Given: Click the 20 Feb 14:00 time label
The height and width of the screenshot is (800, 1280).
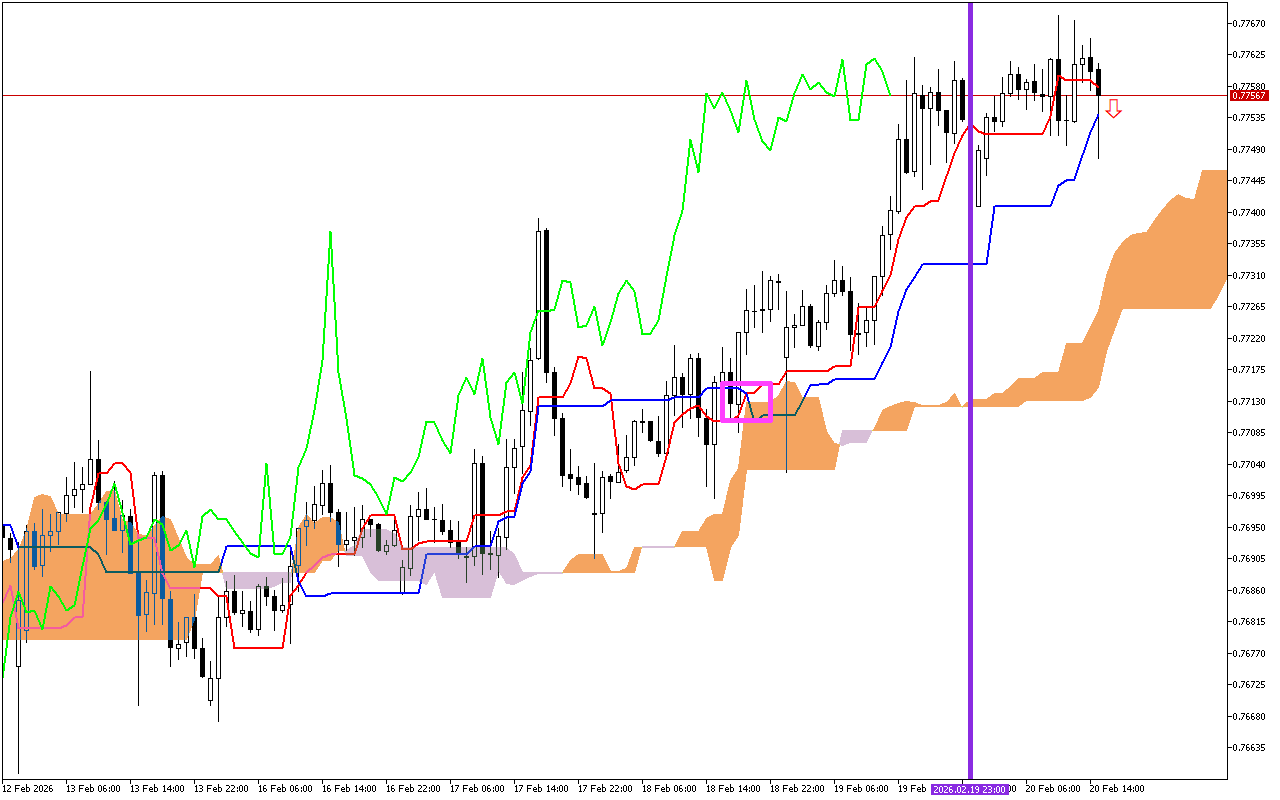Looking at the screenshot, I should [x=1116, y=789].
